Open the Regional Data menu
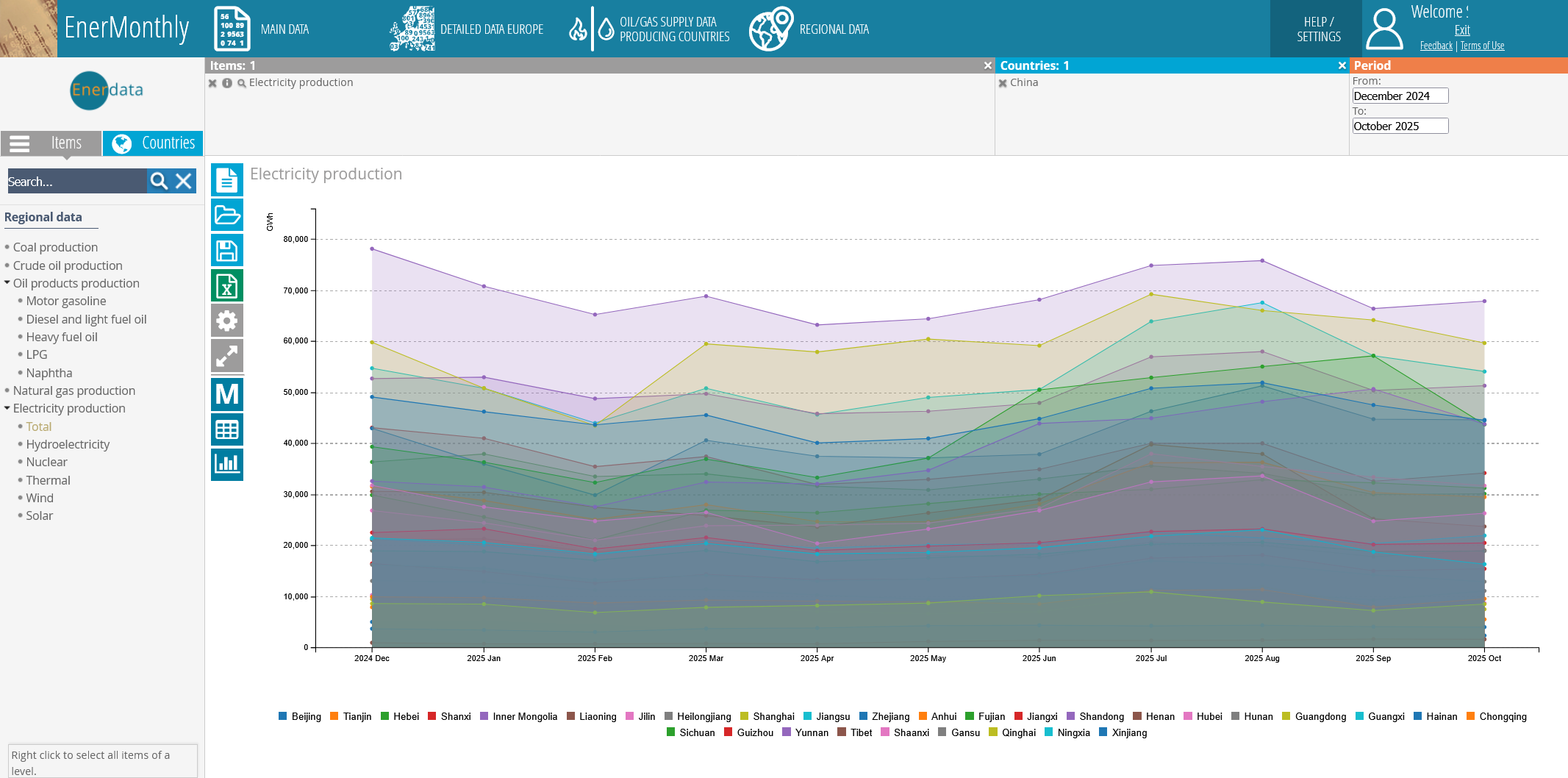This screenshot has width=1568, height=778. [x=810, y=29]
